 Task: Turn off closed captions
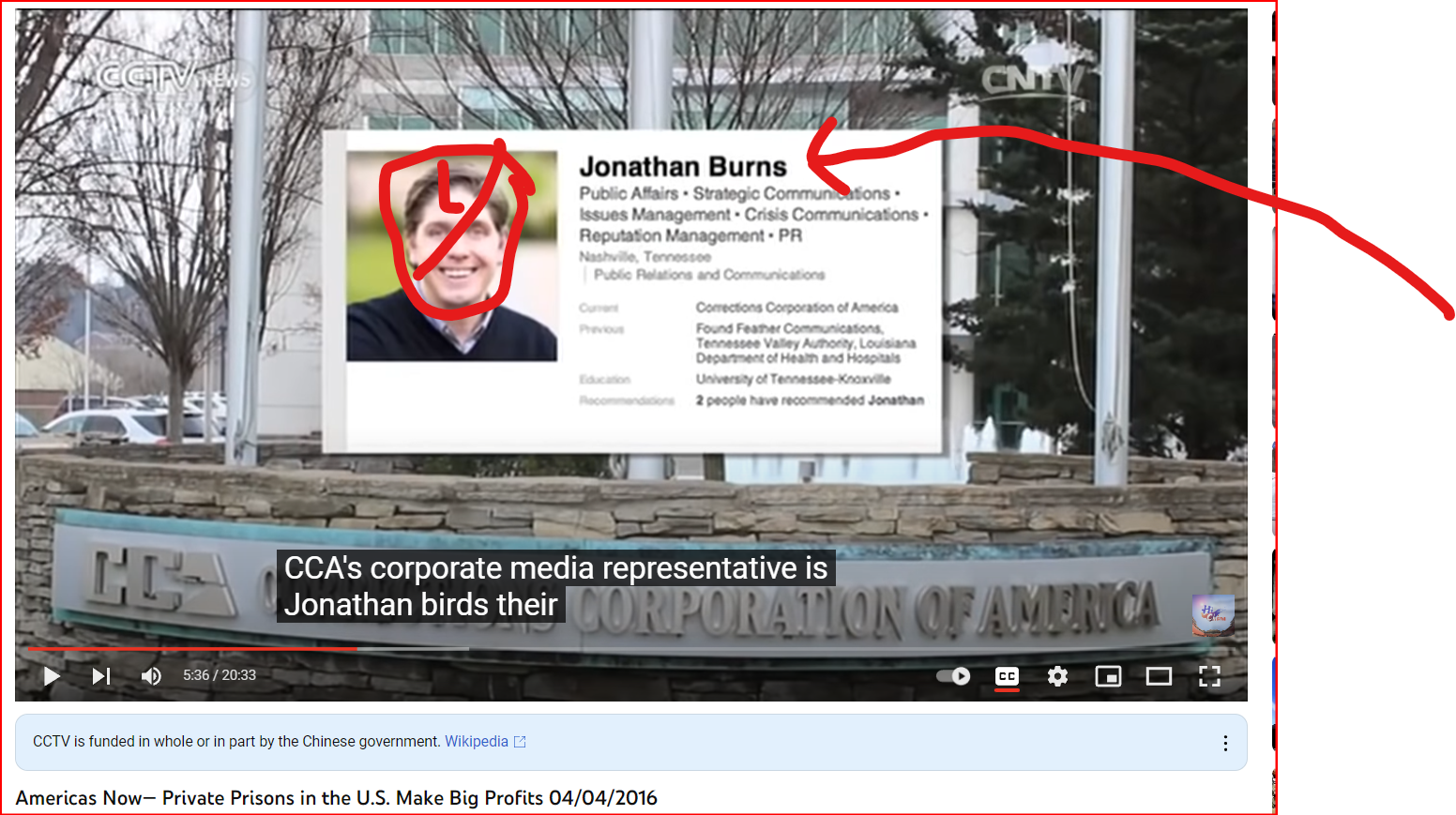pyautogui.click(x=1007, y=676)
